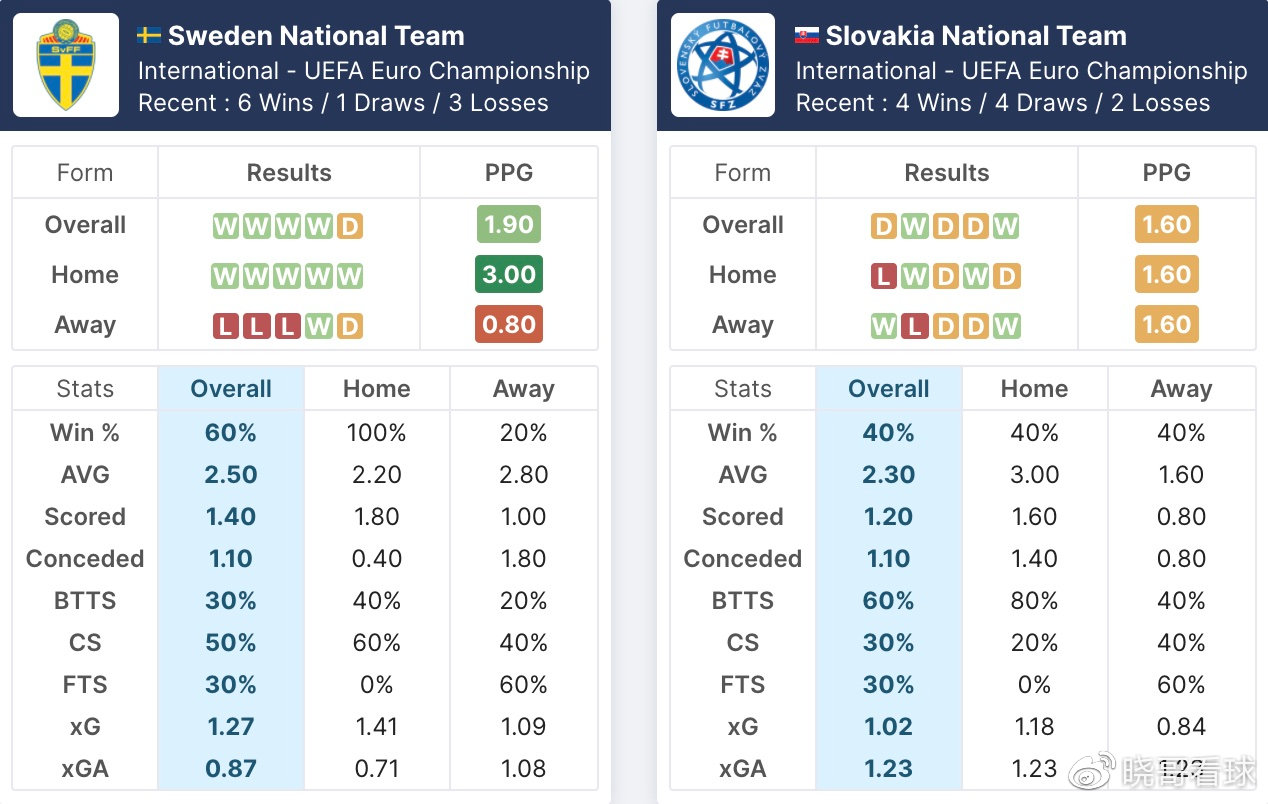Select Sweden's Away stats tab

pos(523,389)
